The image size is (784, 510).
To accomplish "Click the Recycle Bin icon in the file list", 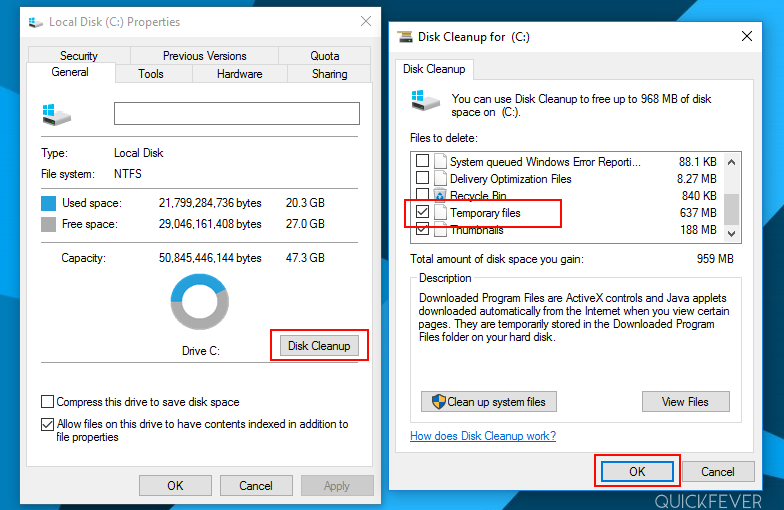I will click(x=440, y=195).
